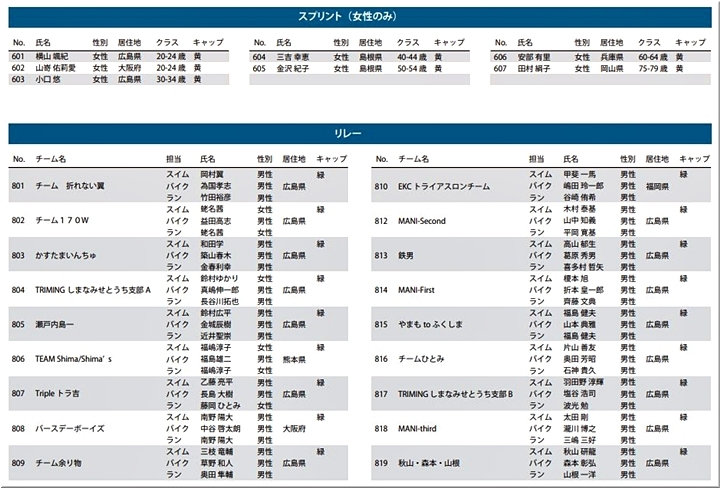The height and width of the screenshot is (488, 720).
Task: Select the MANI-Second team row
Action: 422,220
